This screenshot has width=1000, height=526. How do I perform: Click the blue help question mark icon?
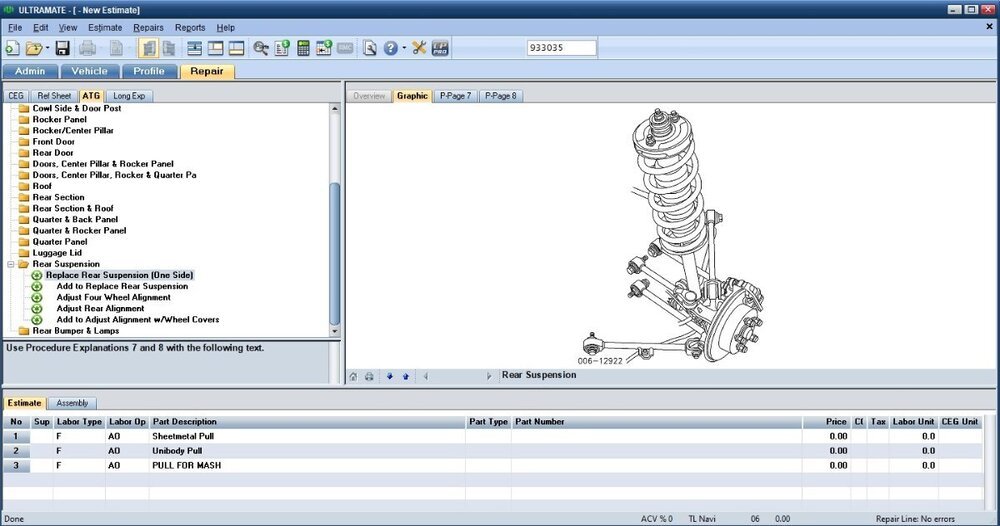click(390, 48)
